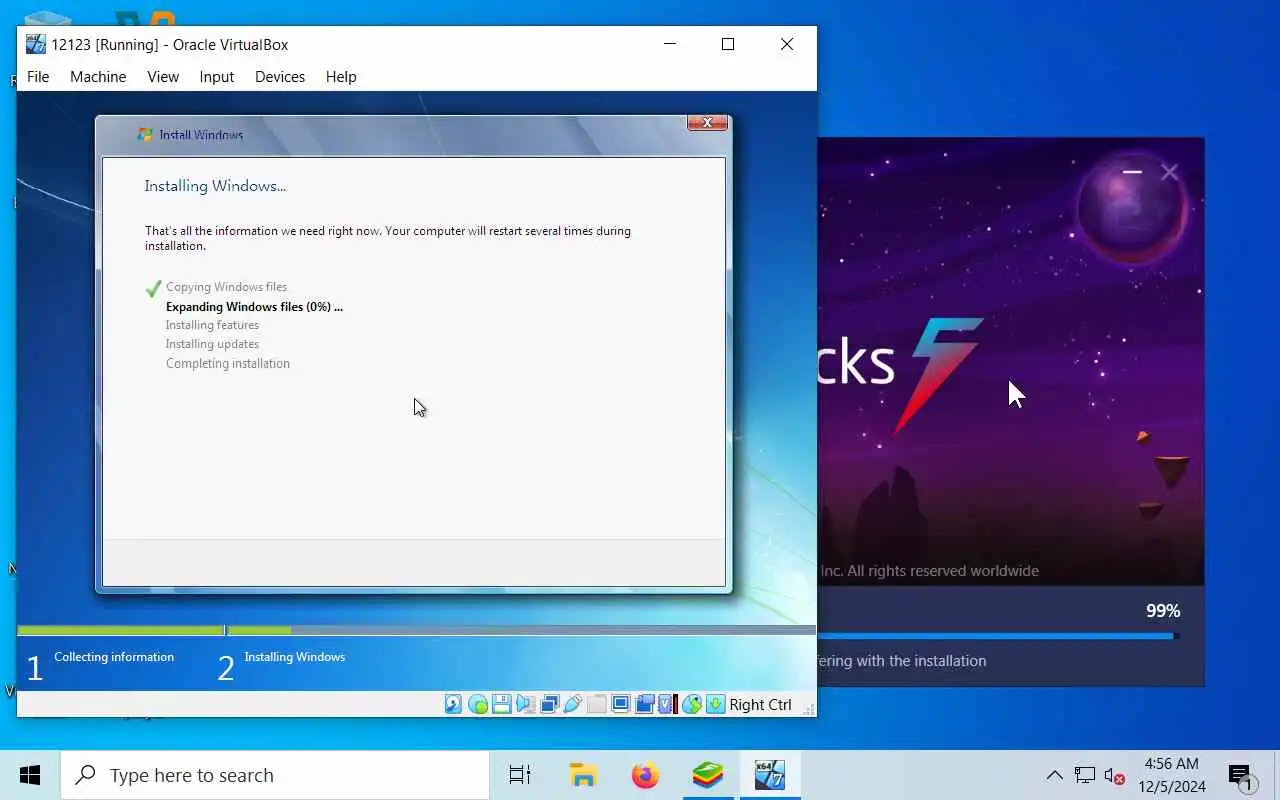The width and height of the screenshot is (1280, 800).
Task: Click the Windows setup progress bar
Action: pos(416,630)
